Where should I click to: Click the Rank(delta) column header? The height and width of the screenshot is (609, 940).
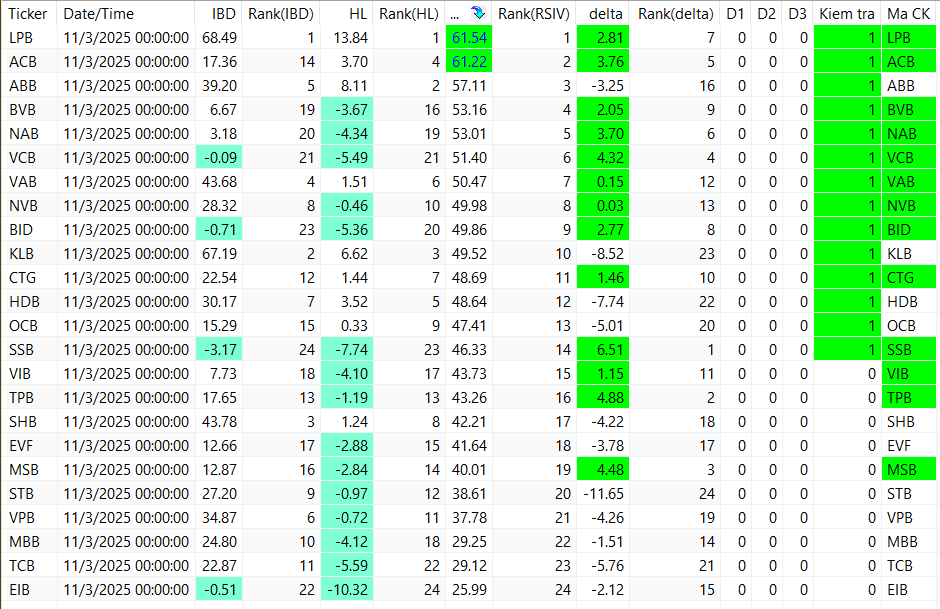click(x=676, y=13)
